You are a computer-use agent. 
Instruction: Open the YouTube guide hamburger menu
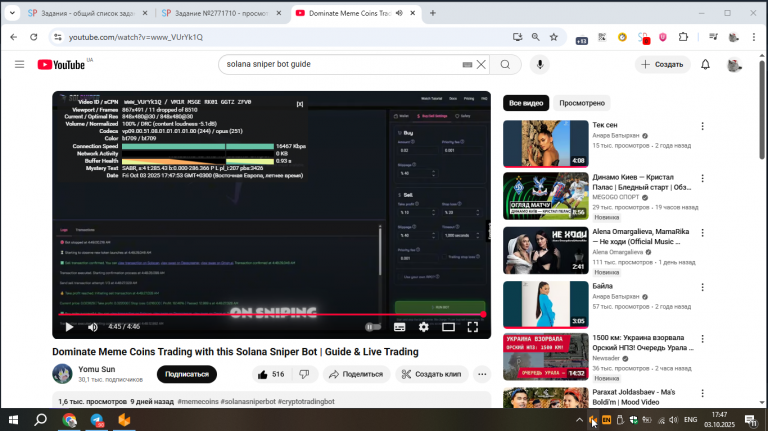[19, 64]
